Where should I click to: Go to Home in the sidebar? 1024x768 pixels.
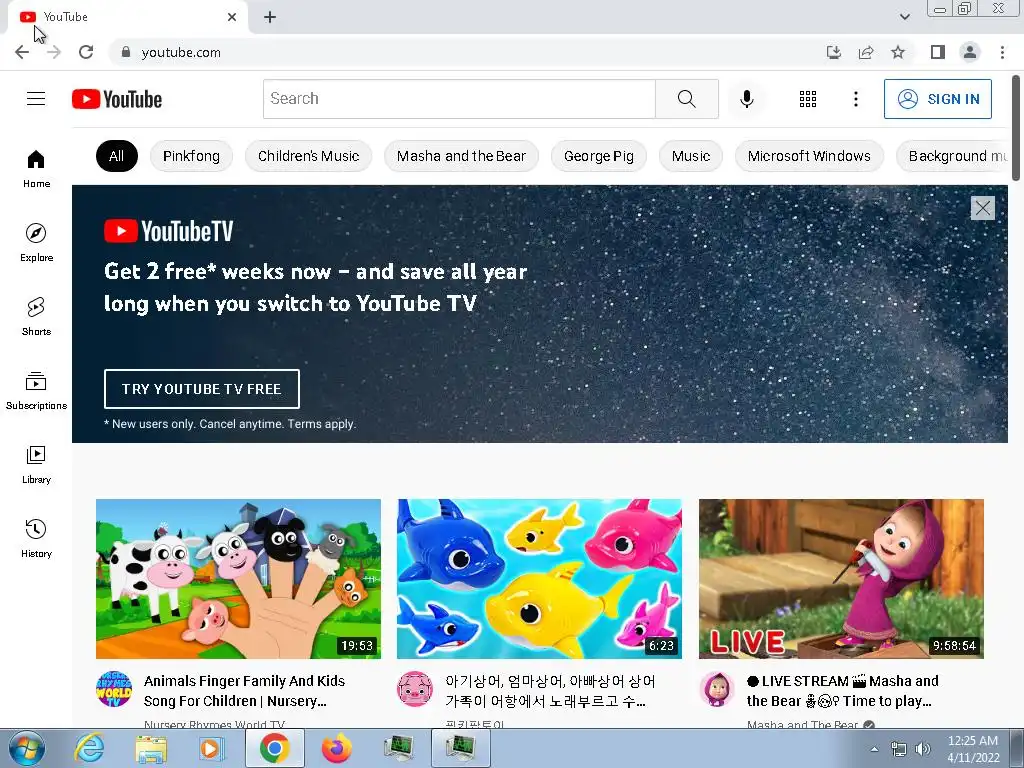click(36, 168)
